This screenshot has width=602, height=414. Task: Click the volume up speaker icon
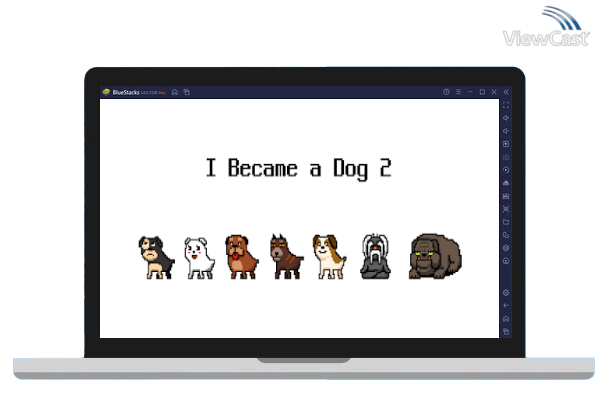tap(506, 118)
